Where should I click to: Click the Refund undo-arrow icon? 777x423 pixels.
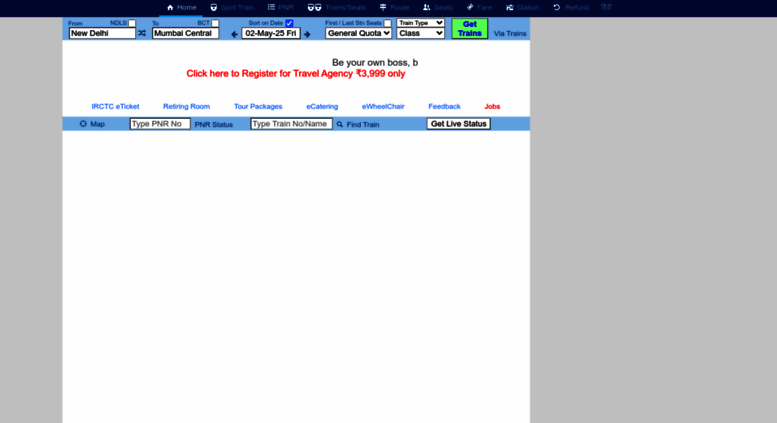point(556,7)
